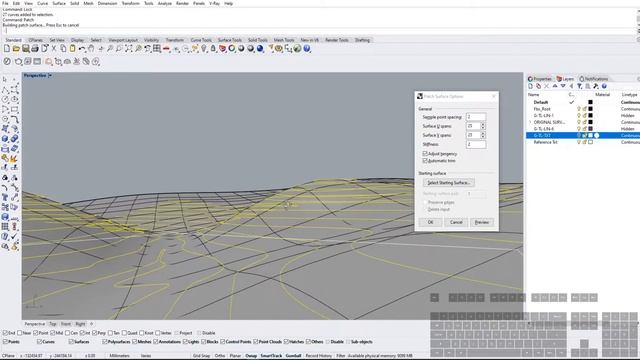Click the Save file icon

click(x=25, y=49)
